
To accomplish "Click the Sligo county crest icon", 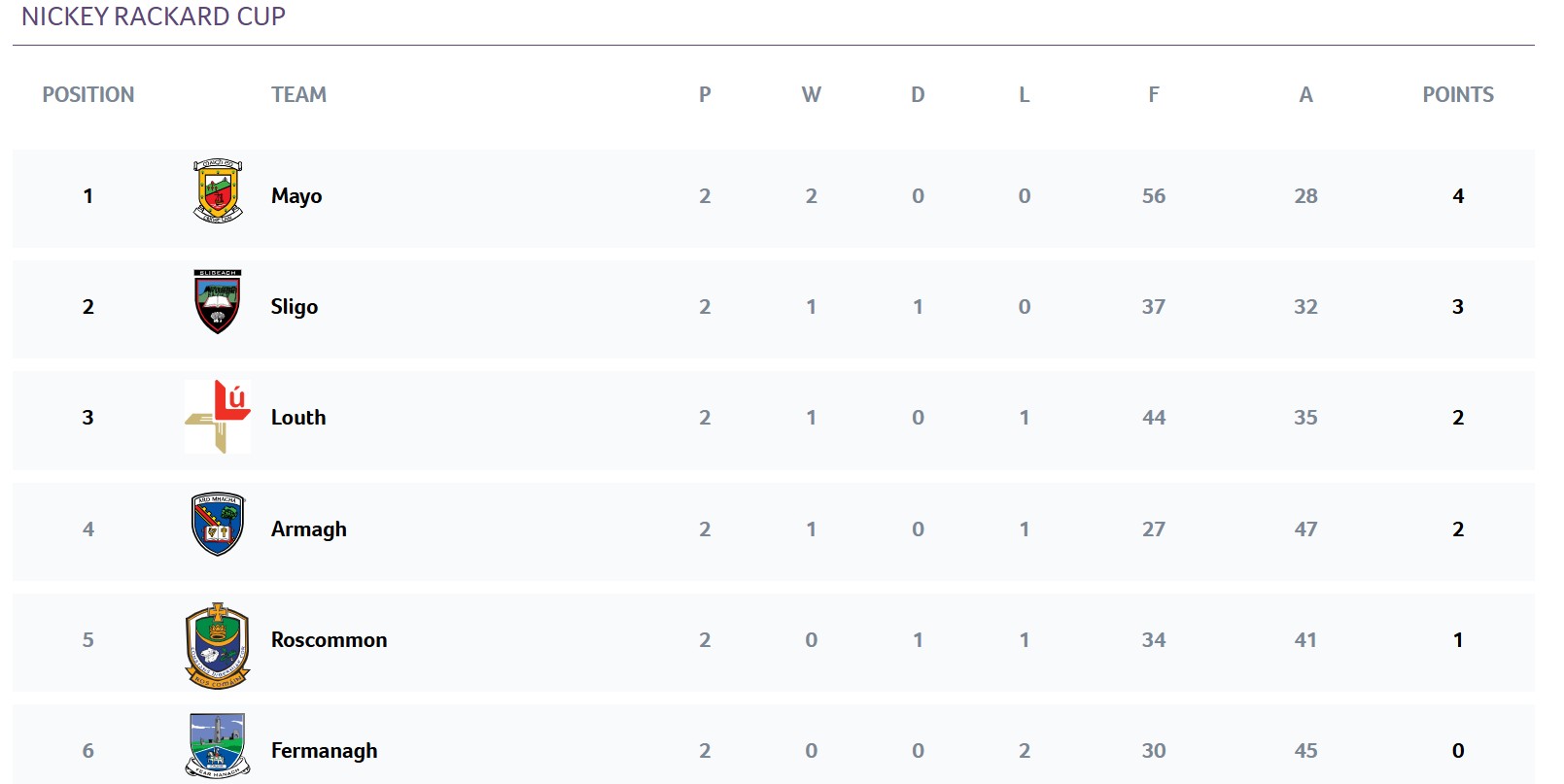I will click(218, 302).
